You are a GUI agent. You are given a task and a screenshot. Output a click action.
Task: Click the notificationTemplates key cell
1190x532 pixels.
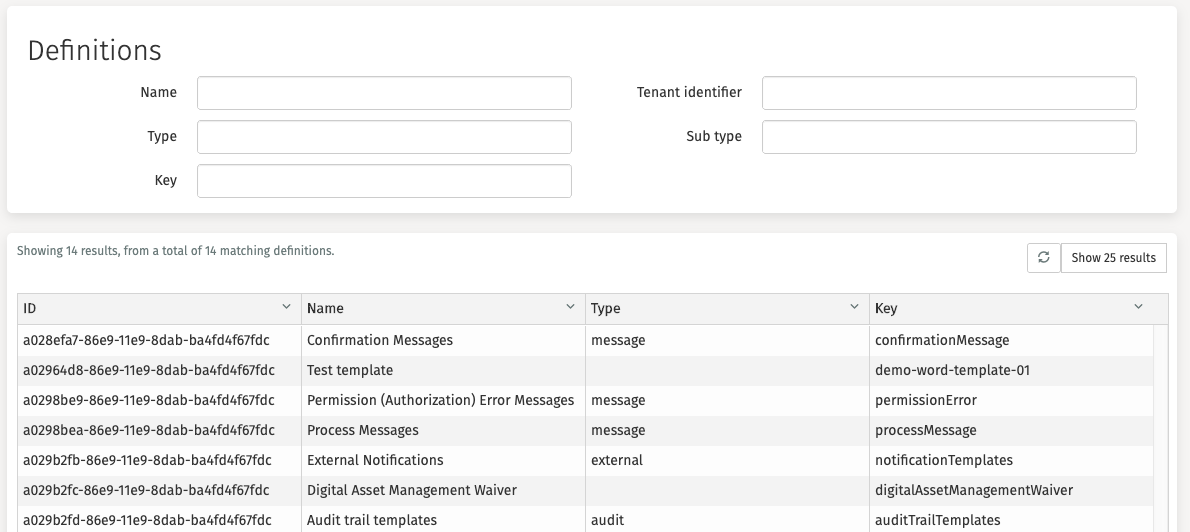pyautogui.click(x=944, y=460)
